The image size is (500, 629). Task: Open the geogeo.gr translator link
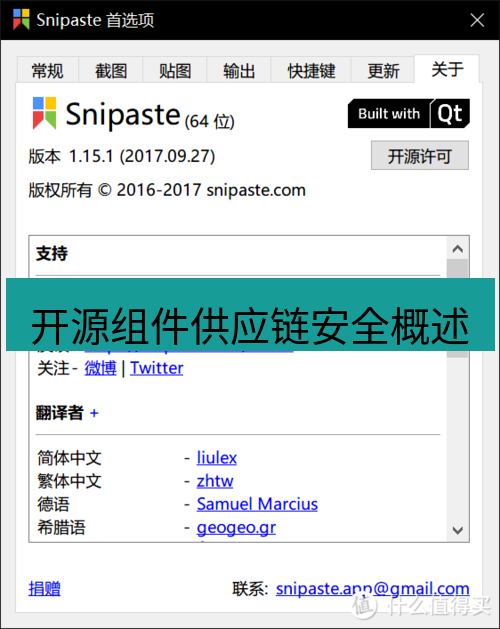pyautogui.click(x=236, y=528)
